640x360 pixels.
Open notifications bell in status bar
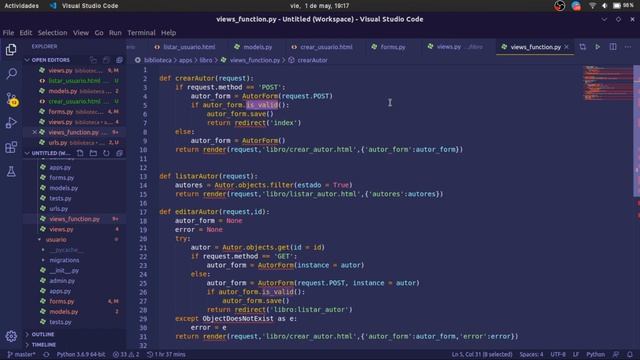630,354
